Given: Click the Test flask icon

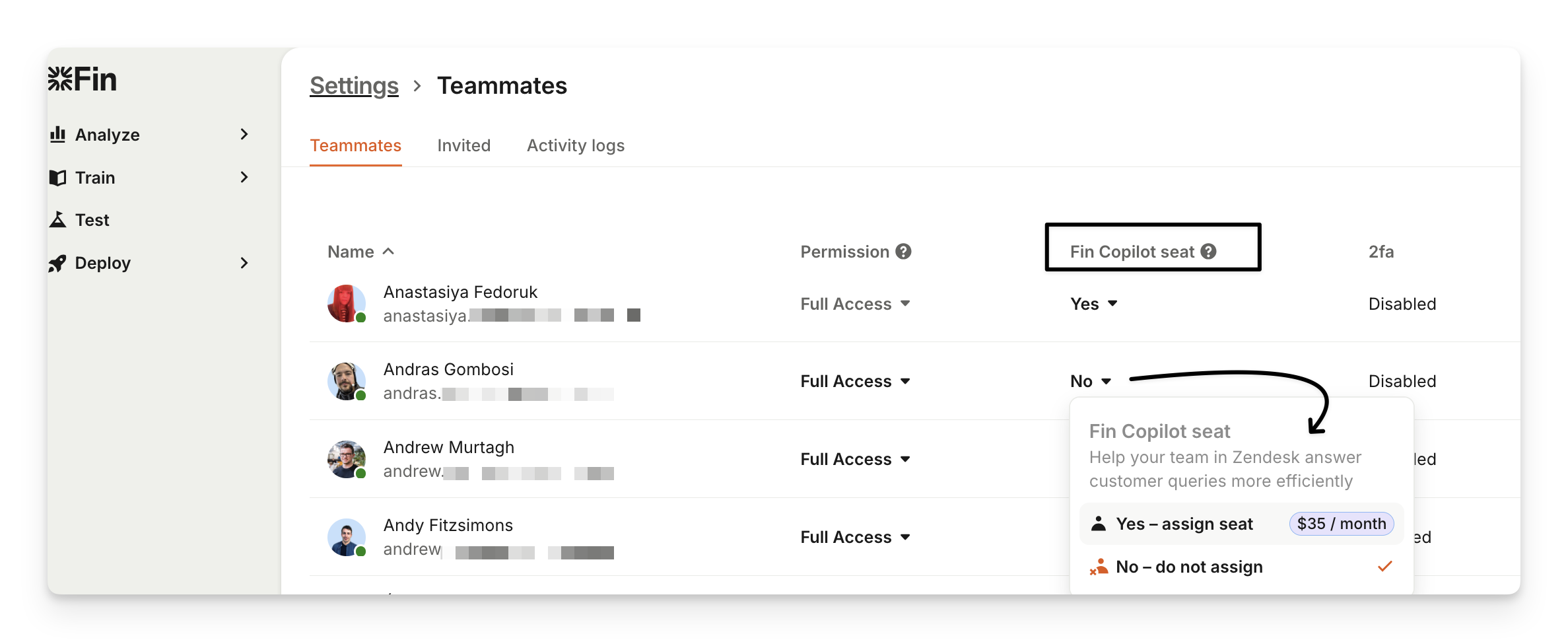Looking at the screenshot, I should pyautogui.click(x=58, y=220).
